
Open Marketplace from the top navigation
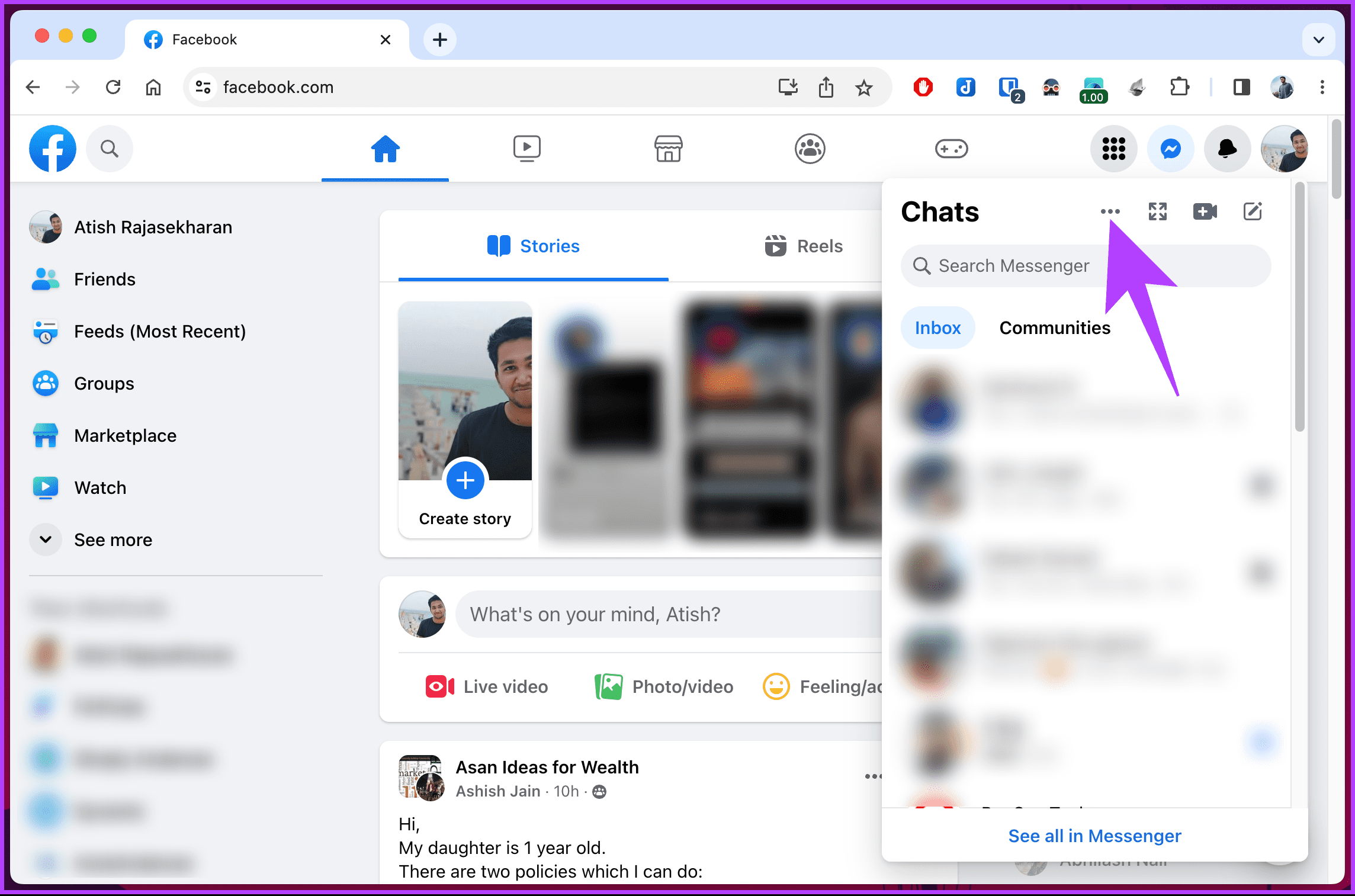tap(668, 149)
